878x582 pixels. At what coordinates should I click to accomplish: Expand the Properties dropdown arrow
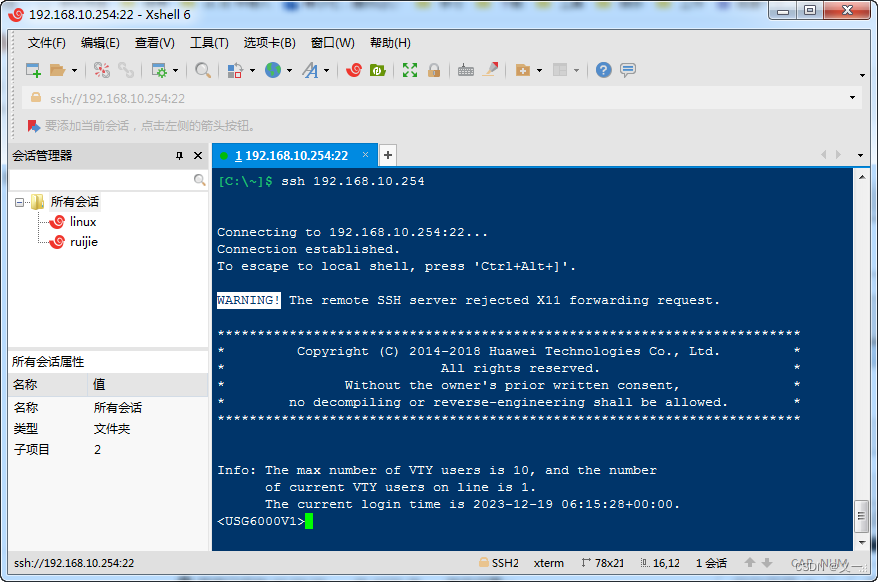click(x=175, y=71)
